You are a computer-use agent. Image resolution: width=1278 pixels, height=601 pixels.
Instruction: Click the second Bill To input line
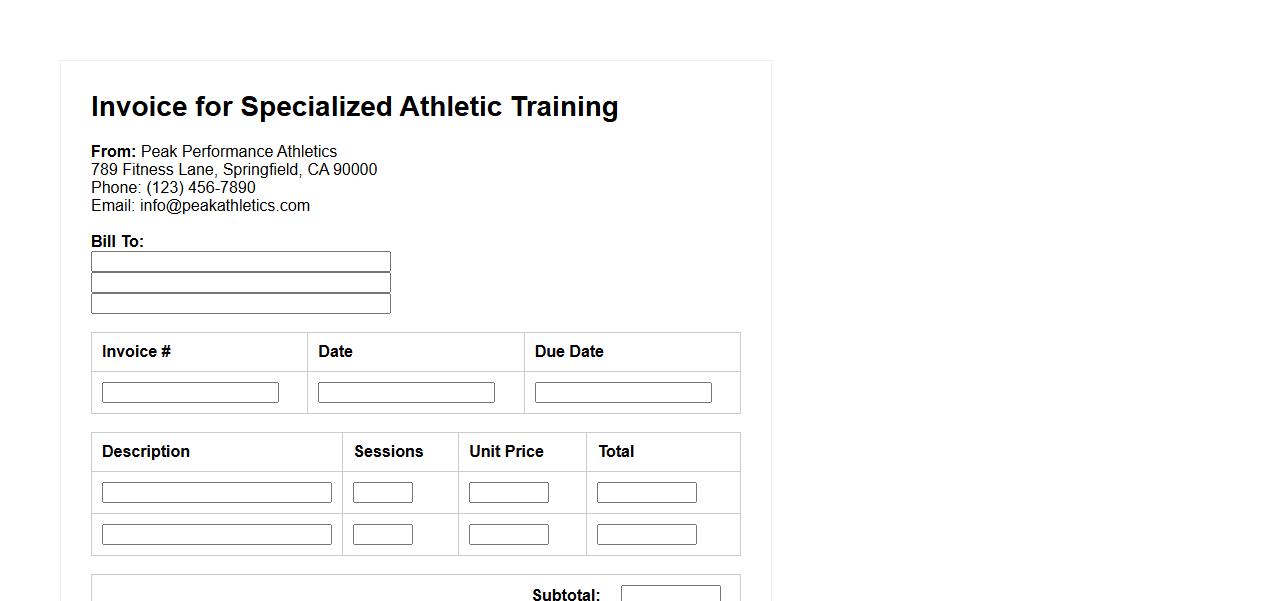pyautogui.click(x=240, y=283)
